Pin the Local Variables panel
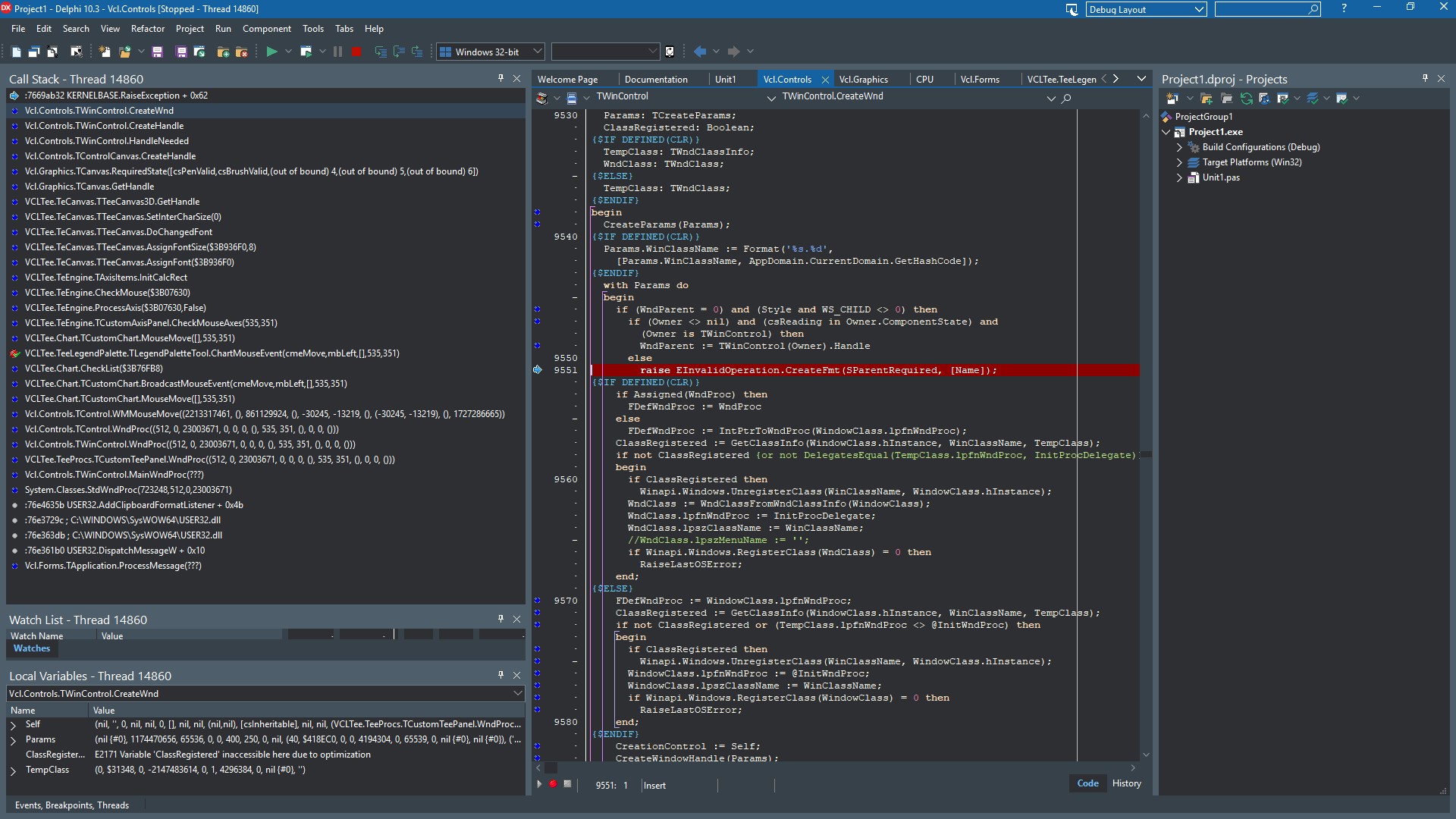 (x=500, y=675)
